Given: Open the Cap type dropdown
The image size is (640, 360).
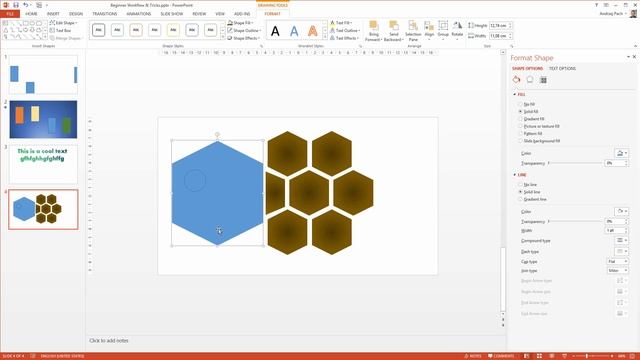Looking at the screenshot, I should pos(617,261).
